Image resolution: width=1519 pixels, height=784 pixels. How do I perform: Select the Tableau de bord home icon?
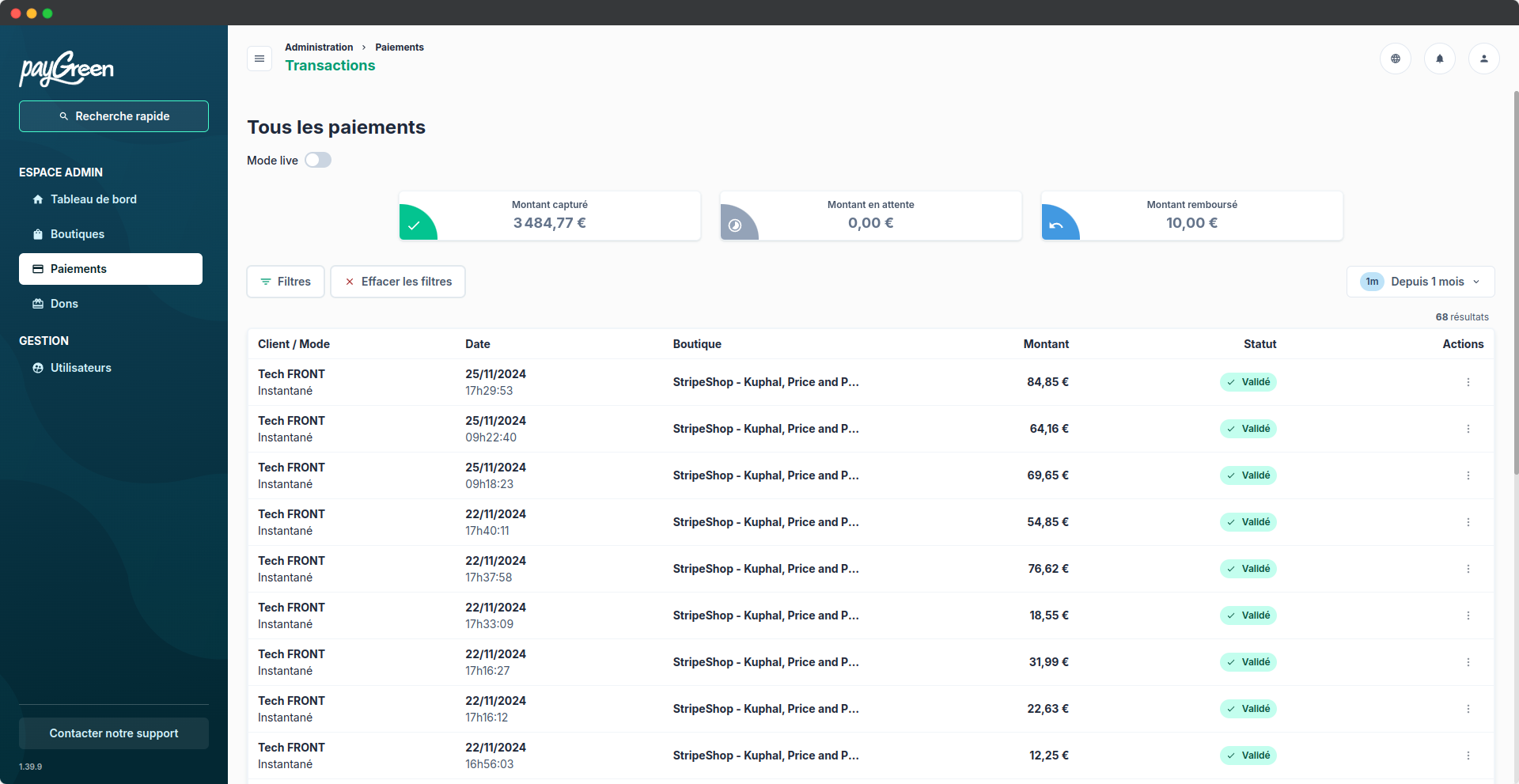36,199
